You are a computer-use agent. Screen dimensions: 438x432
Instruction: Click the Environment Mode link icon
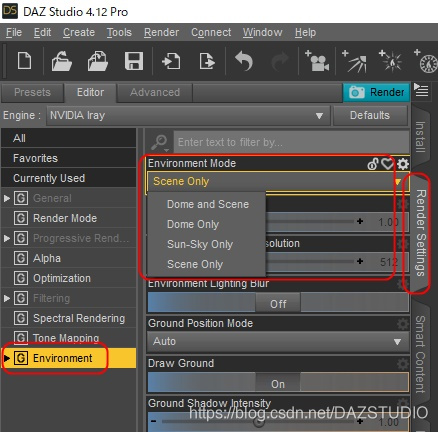(x=373, y=164)
